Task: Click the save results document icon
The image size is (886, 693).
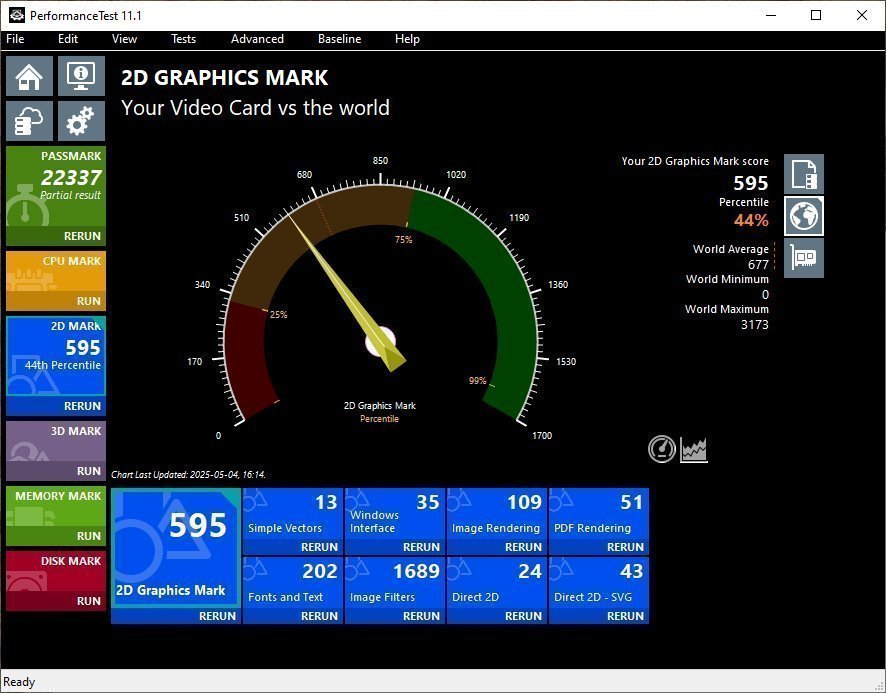Action: tap(803, 174)
